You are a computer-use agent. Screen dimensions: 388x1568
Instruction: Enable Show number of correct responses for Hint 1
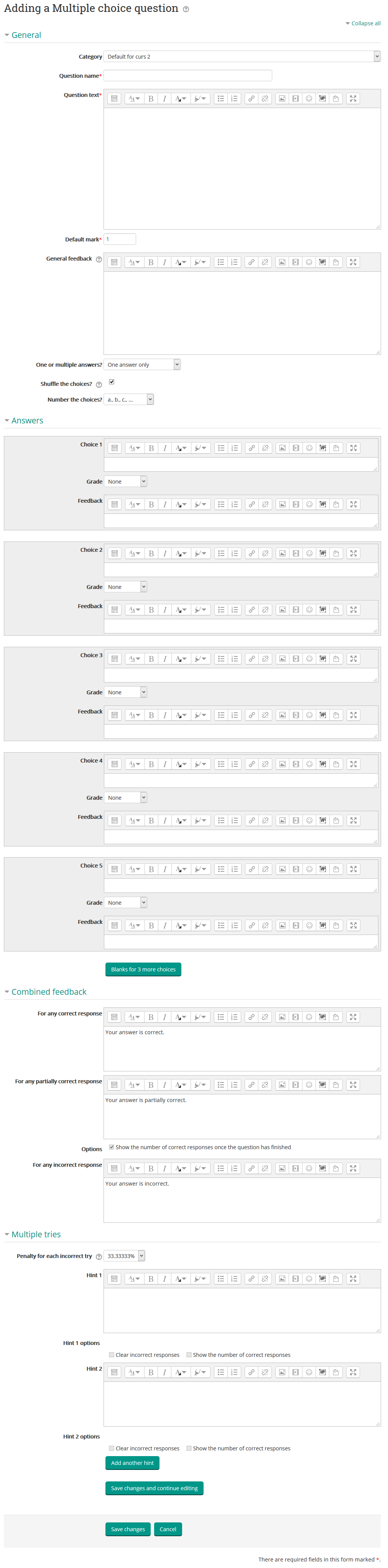coord(189,1355)
